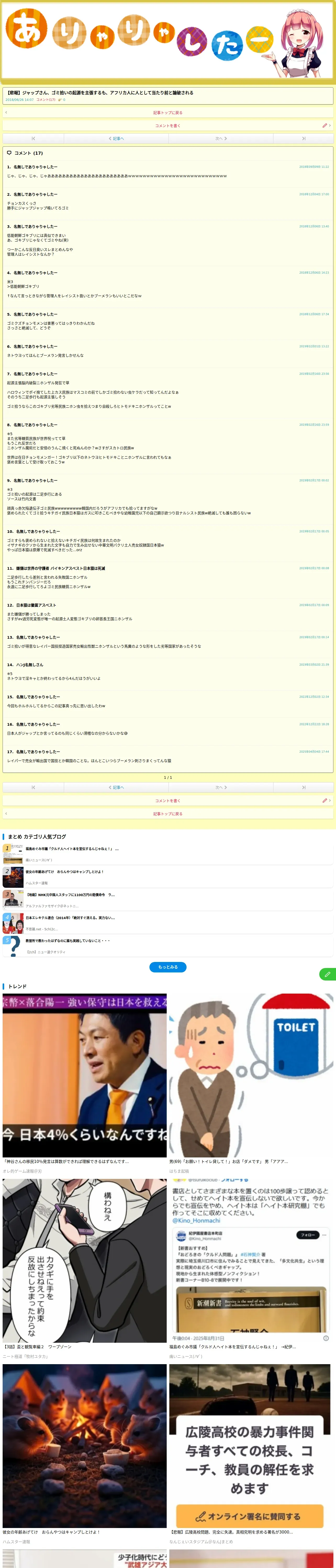Click コメントを書く below the comment list
The height and width of the screenshot is (1568, 336).
tap(168, 800)
